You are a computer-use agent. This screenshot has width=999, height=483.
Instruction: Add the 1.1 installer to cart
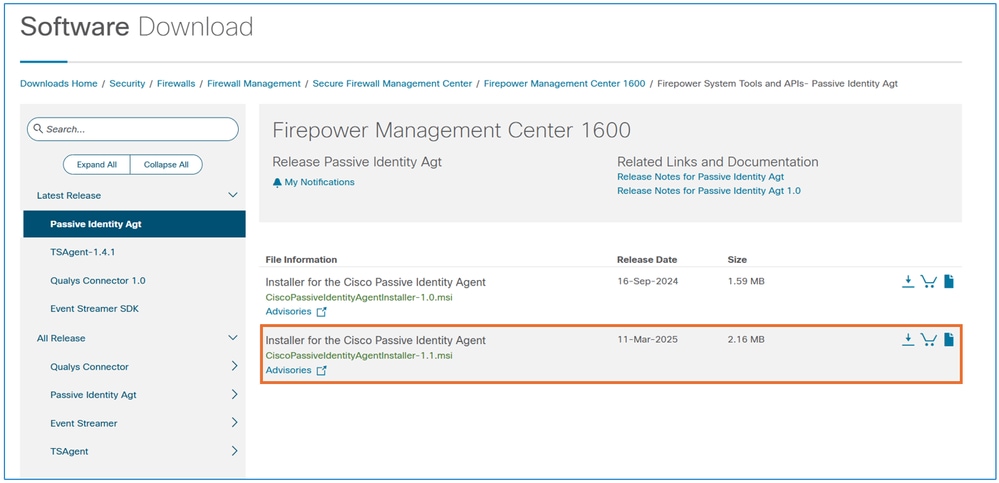[928, 340]
